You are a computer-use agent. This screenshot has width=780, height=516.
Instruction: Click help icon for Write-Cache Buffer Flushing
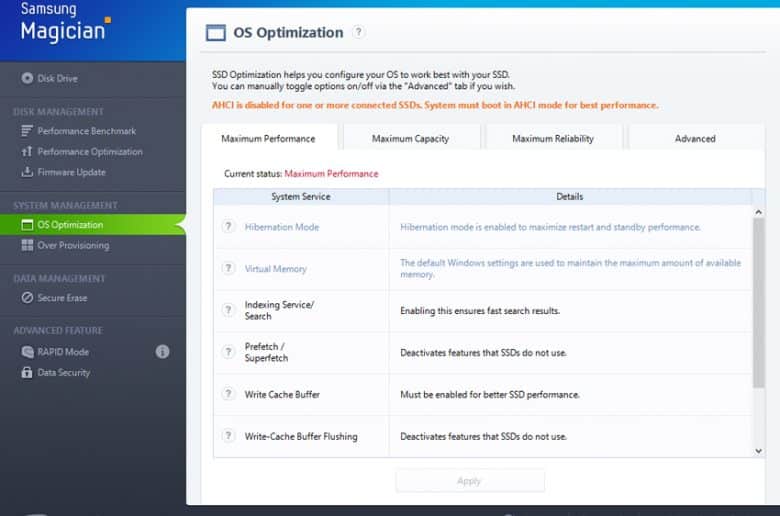pyautogui.click(x=228, y=436)
